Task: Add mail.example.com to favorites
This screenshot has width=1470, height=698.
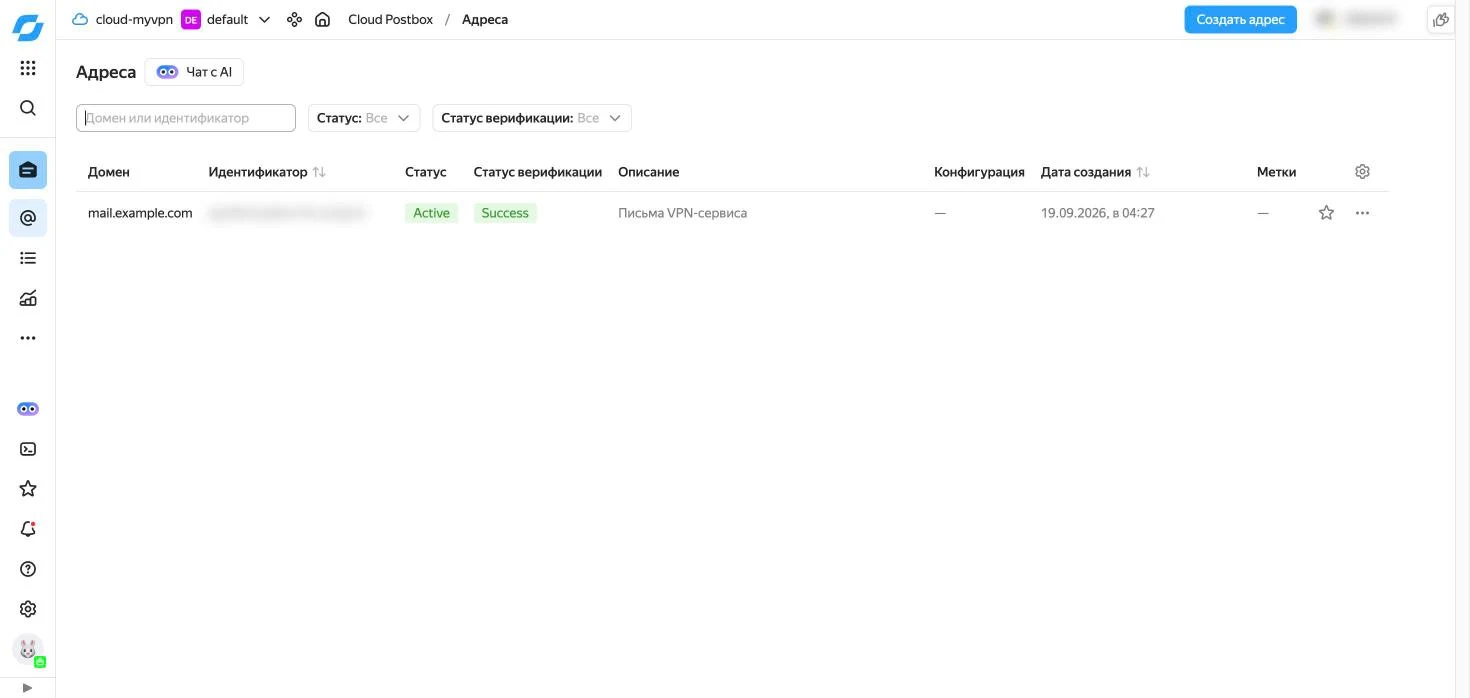Action: coord(1326,213)
